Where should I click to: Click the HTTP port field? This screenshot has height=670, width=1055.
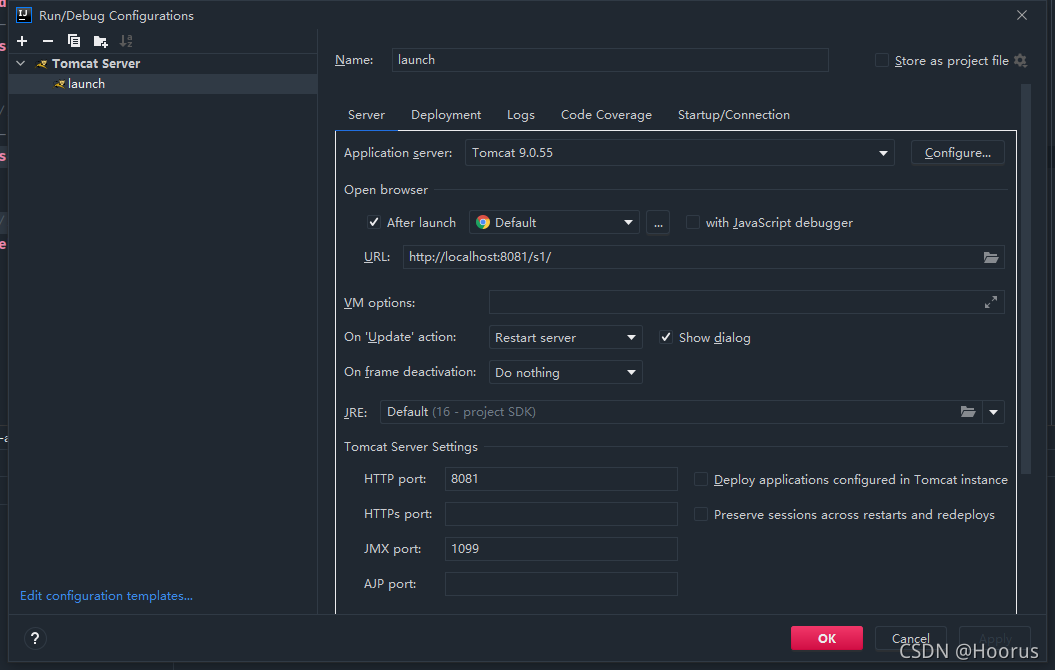[x=561, y=479]
